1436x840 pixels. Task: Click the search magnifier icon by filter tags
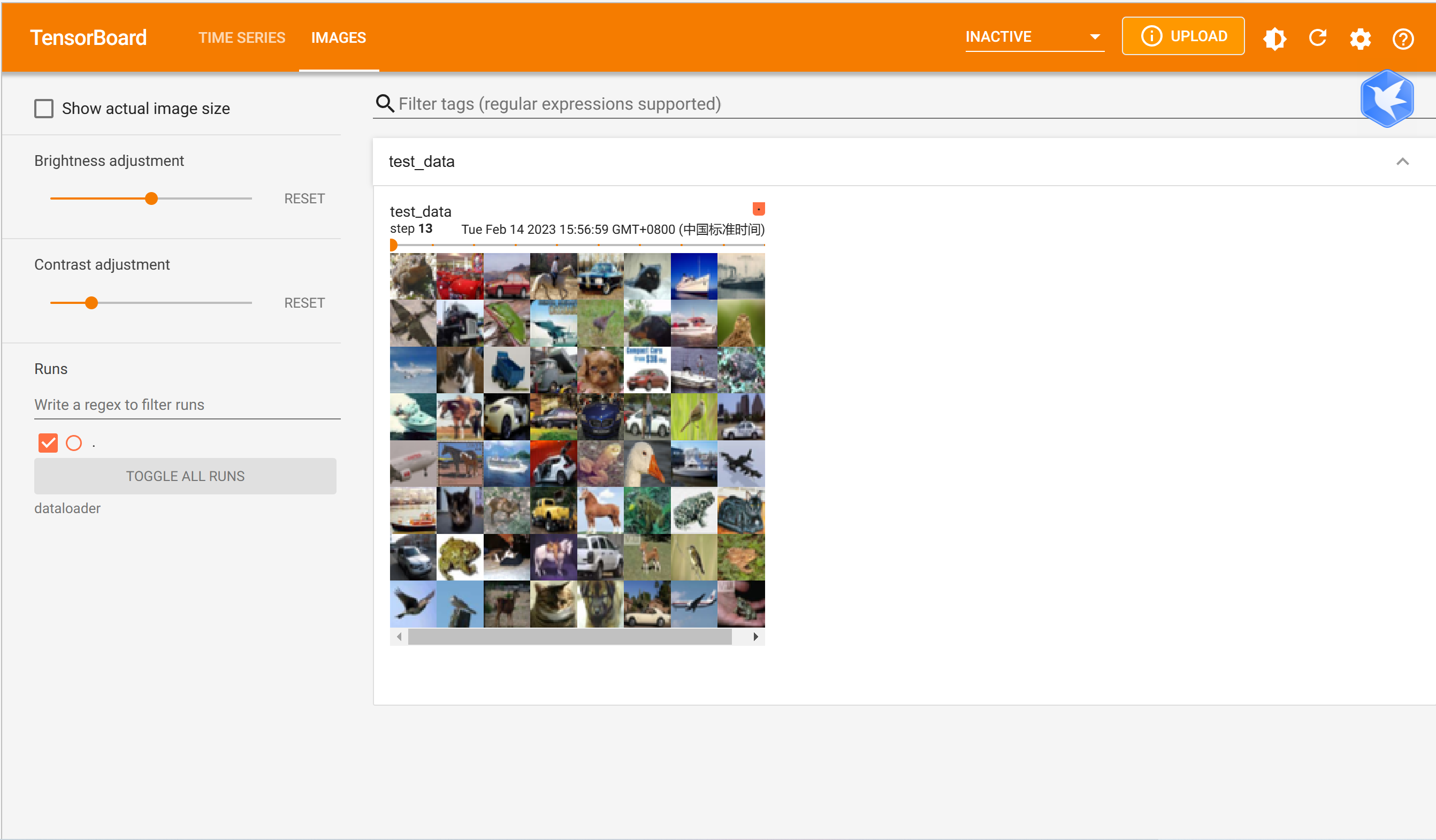[385, 104]
